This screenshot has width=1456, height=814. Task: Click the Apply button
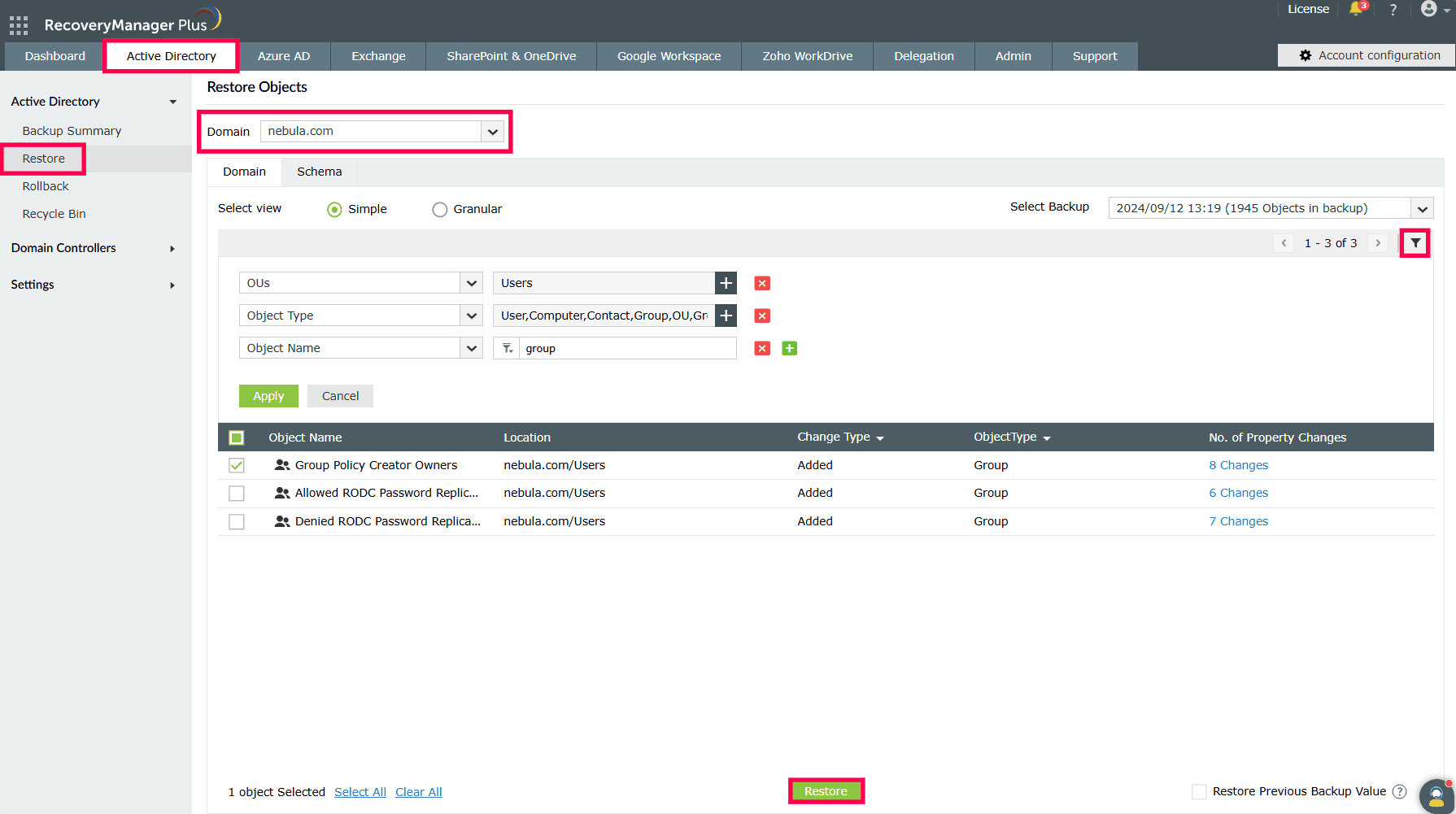tap(268, 396)
